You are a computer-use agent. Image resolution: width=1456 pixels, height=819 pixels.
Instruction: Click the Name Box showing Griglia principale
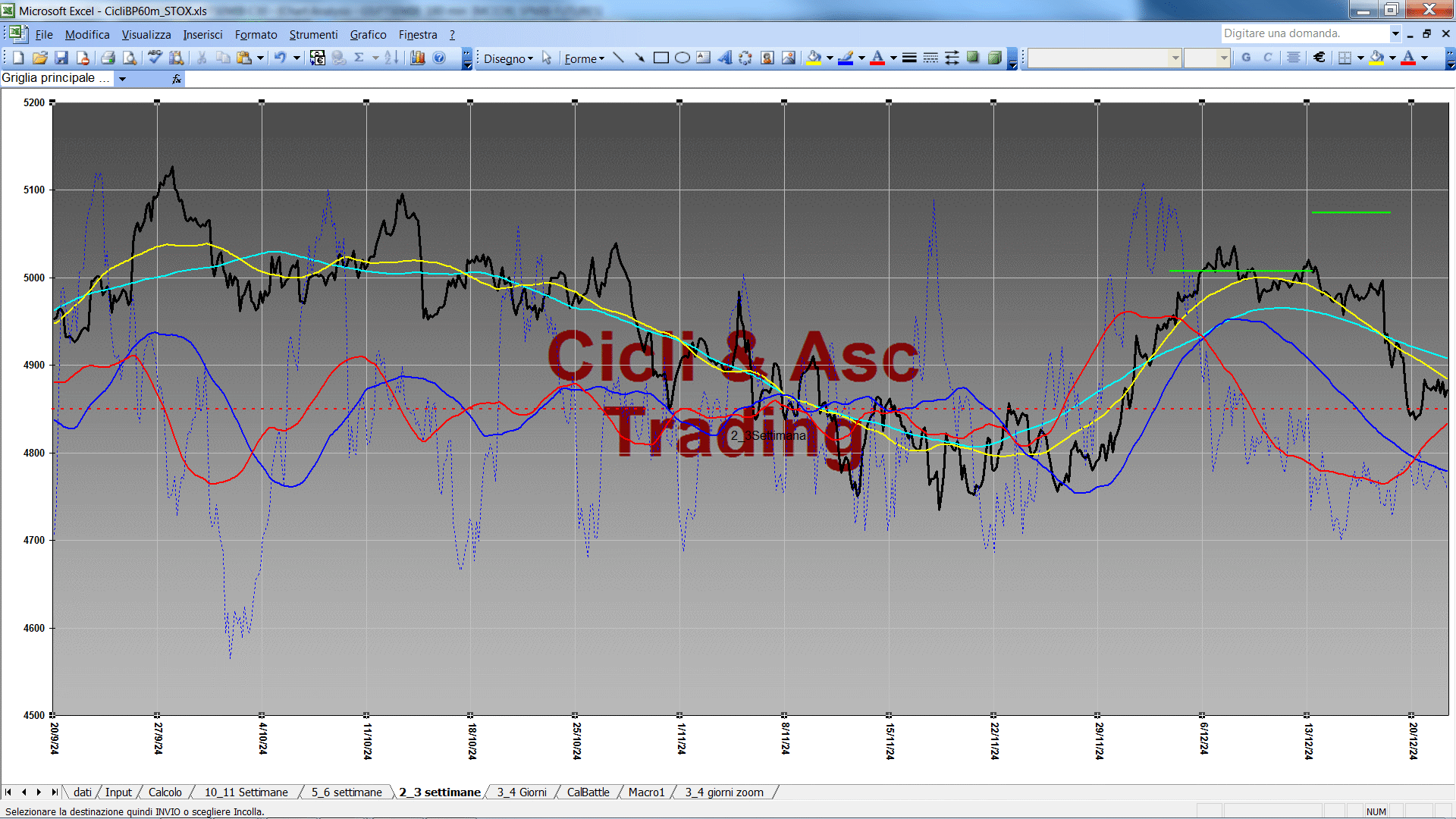57,78
